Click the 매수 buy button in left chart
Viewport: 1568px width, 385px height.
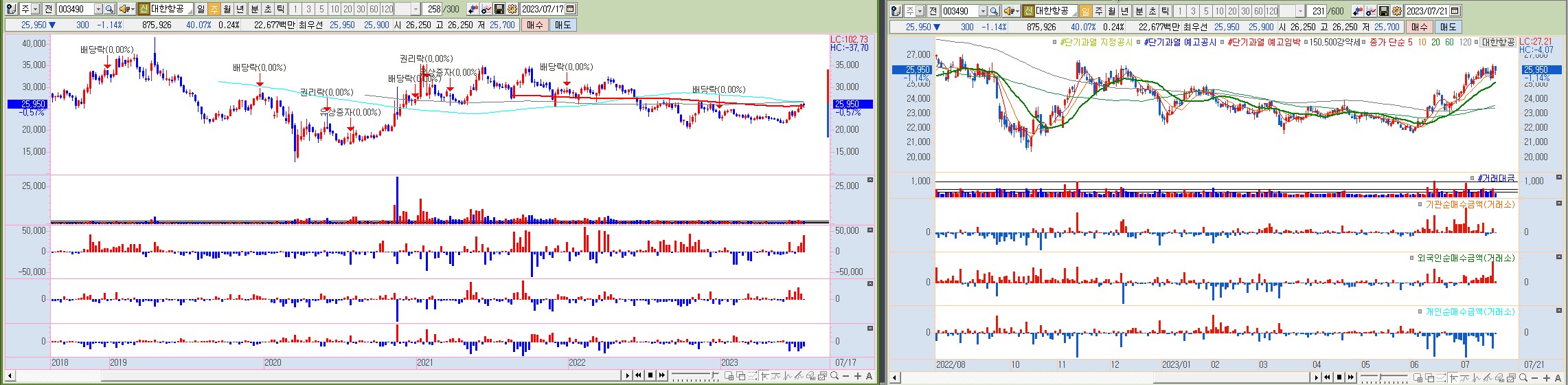pyautogui.click(x=534, y=25)
